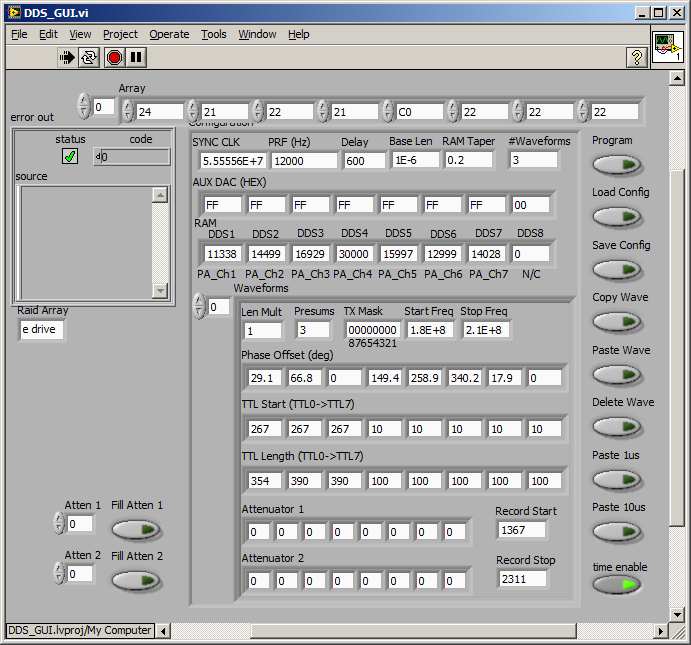Screen dimensions: 691x645
Task: Toggle the time enable switch
Action: (x=617, y=584)
